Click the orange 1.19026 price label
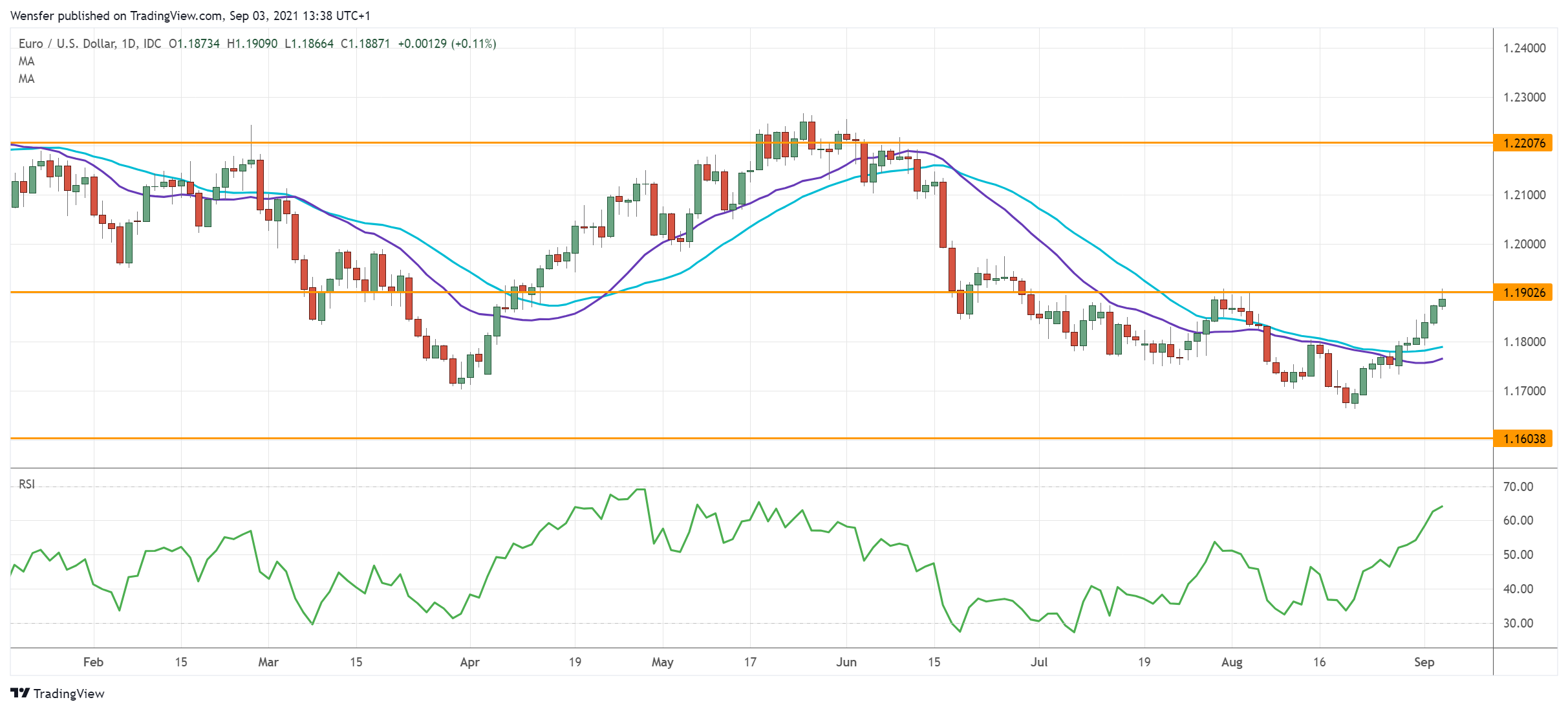Viewport: 1568px width, 711px height. pyautogui.click(x=1523, y=292)
